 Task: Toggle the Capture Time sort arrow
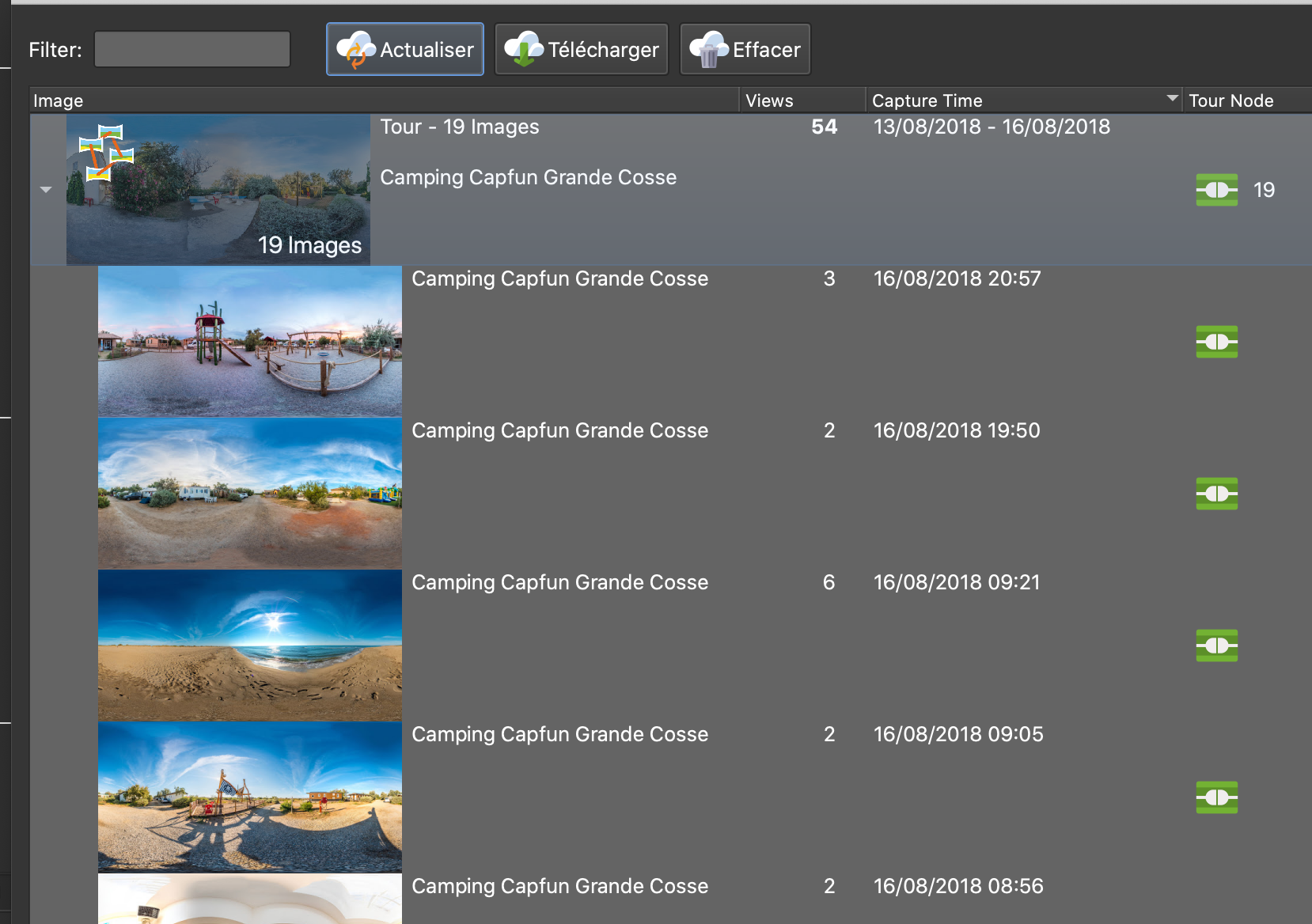(1172, 98)
